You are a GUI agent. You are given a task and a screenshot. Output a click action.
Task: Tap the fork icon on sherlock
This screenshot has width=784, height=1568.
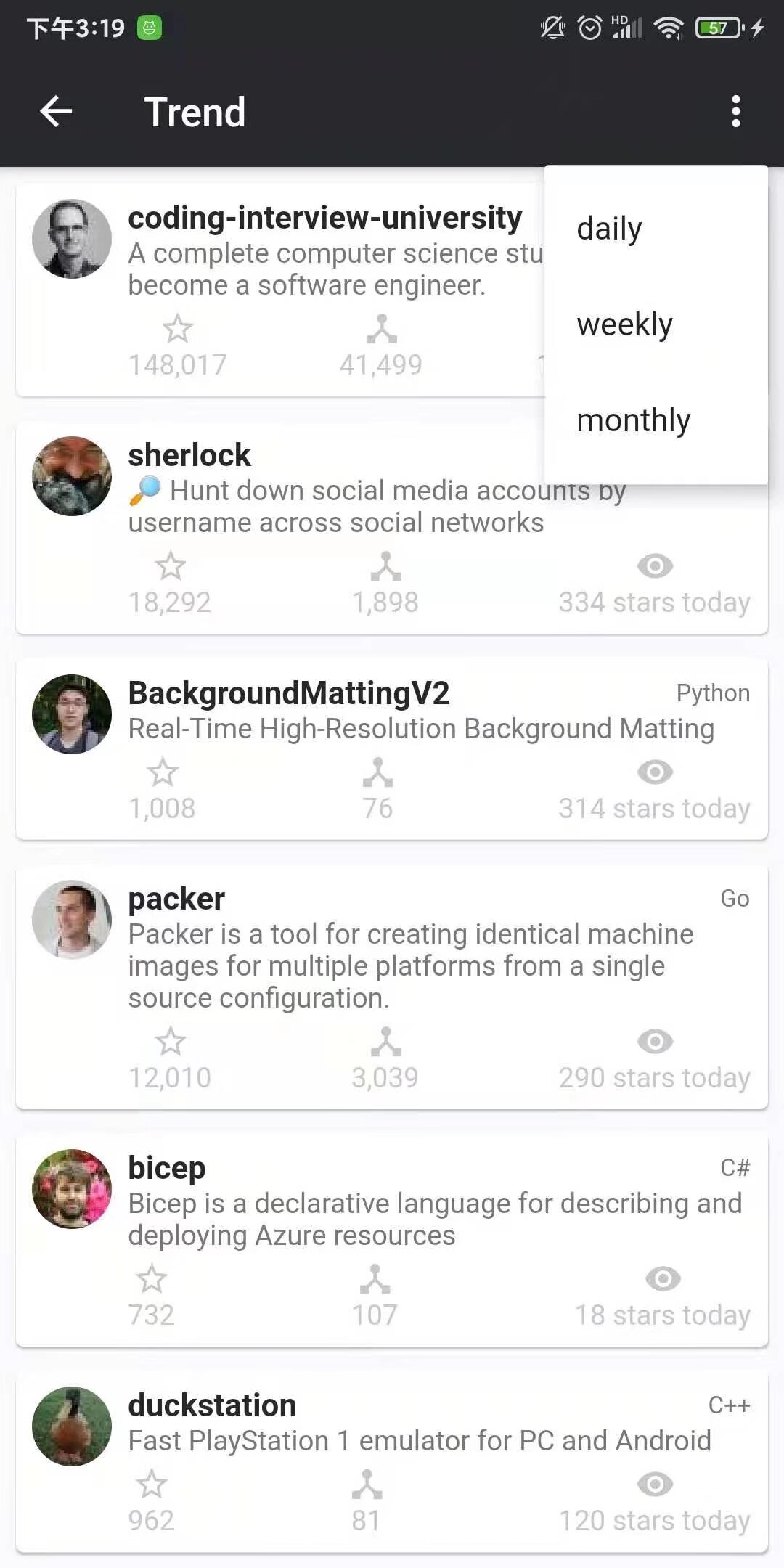click(385, 566)
